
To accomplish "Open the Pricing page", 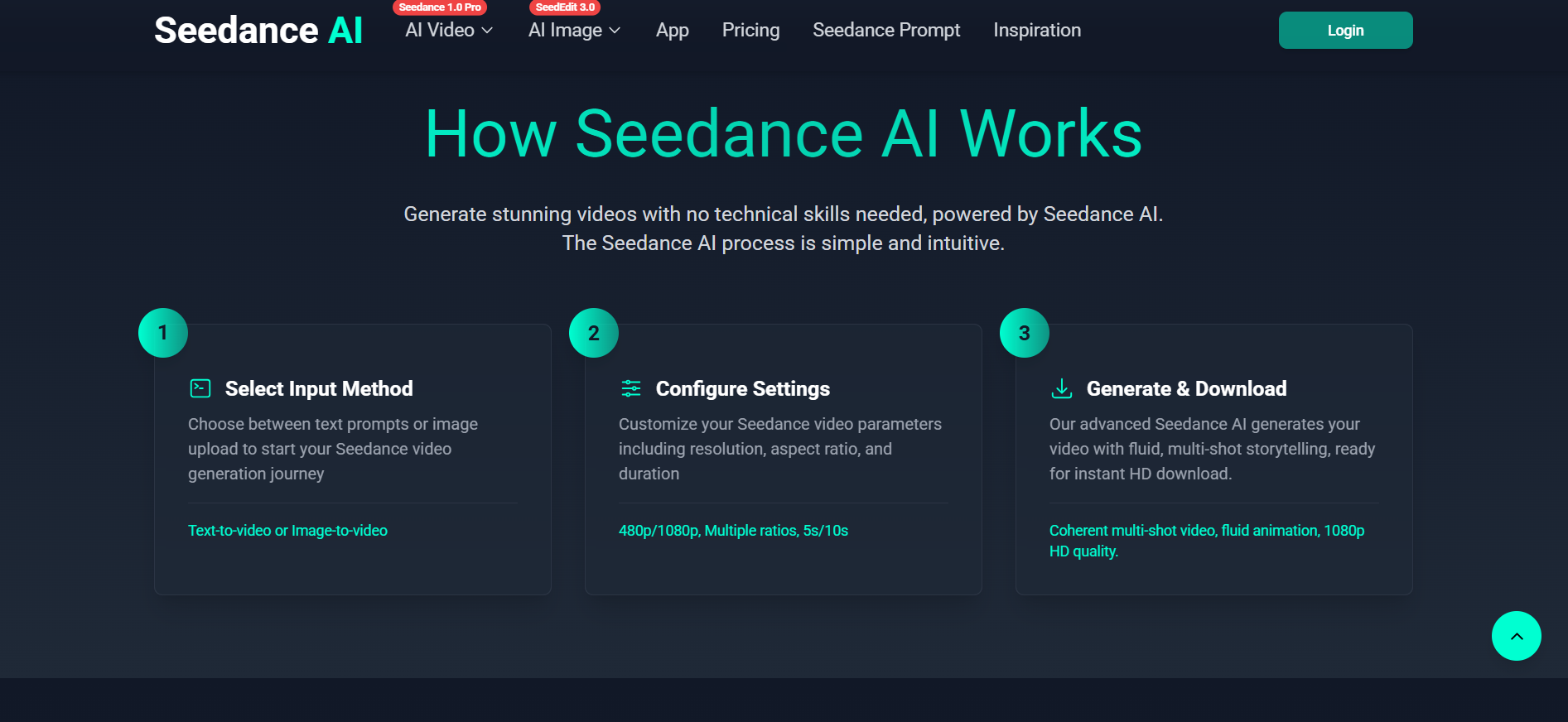I will [x=750, y=31].
